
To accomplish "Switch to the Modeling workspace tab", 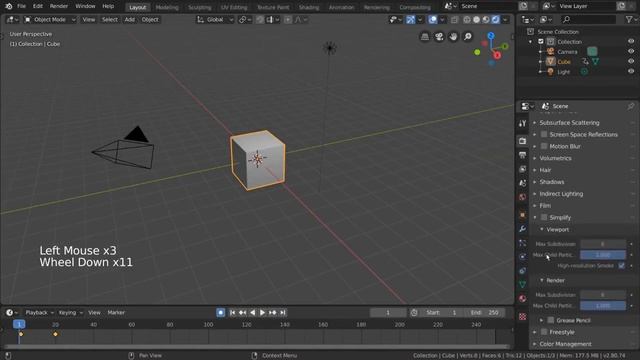I will pyautogui.click(x=167, y=7).
